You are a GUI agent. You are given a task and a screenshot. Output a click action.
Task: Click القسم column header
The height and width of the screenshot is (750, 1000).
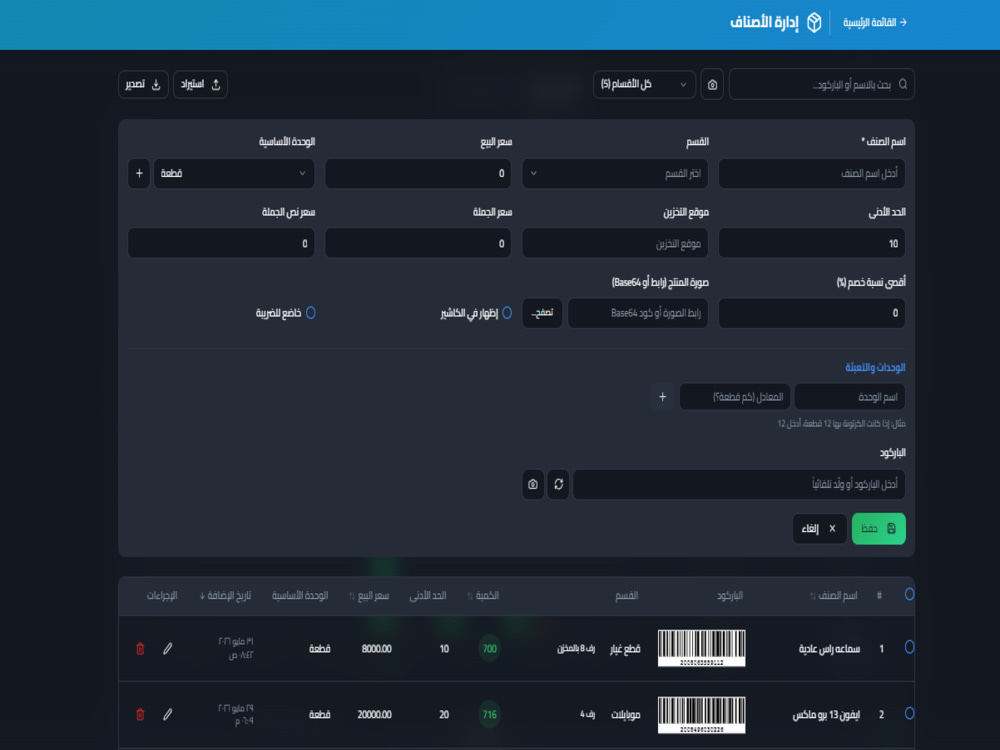(x=626, y=596)
